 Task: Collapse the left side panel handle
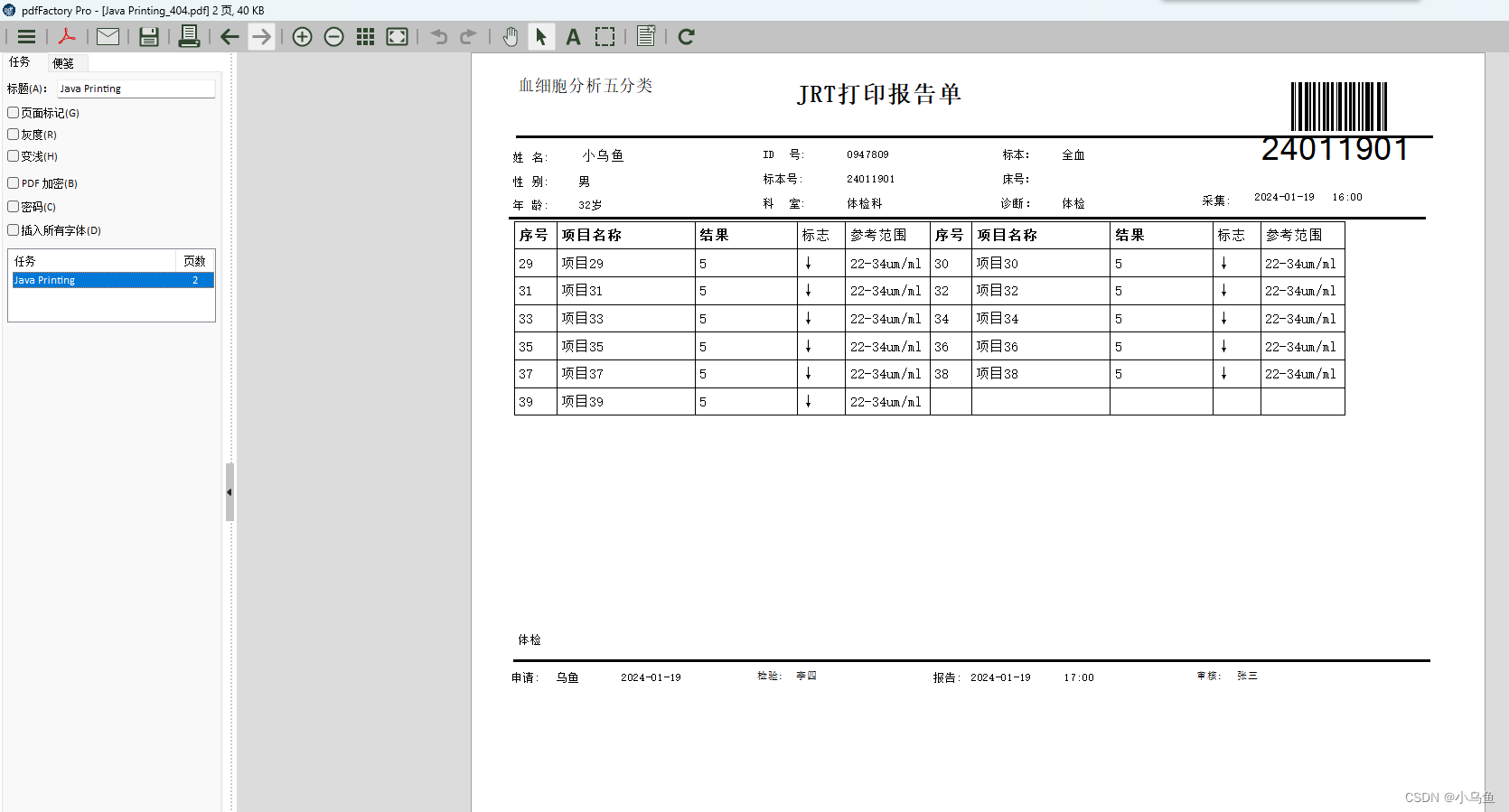click(230, 492)
